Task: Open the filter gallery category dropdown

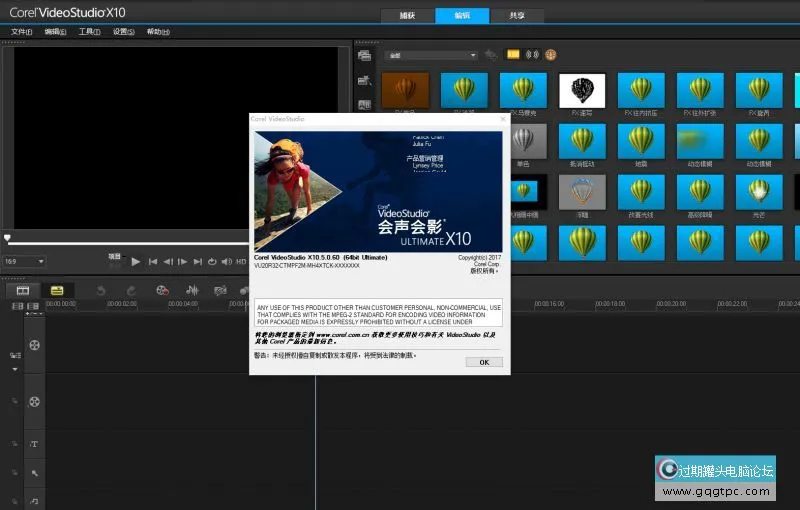Action: tap(432, 55)
